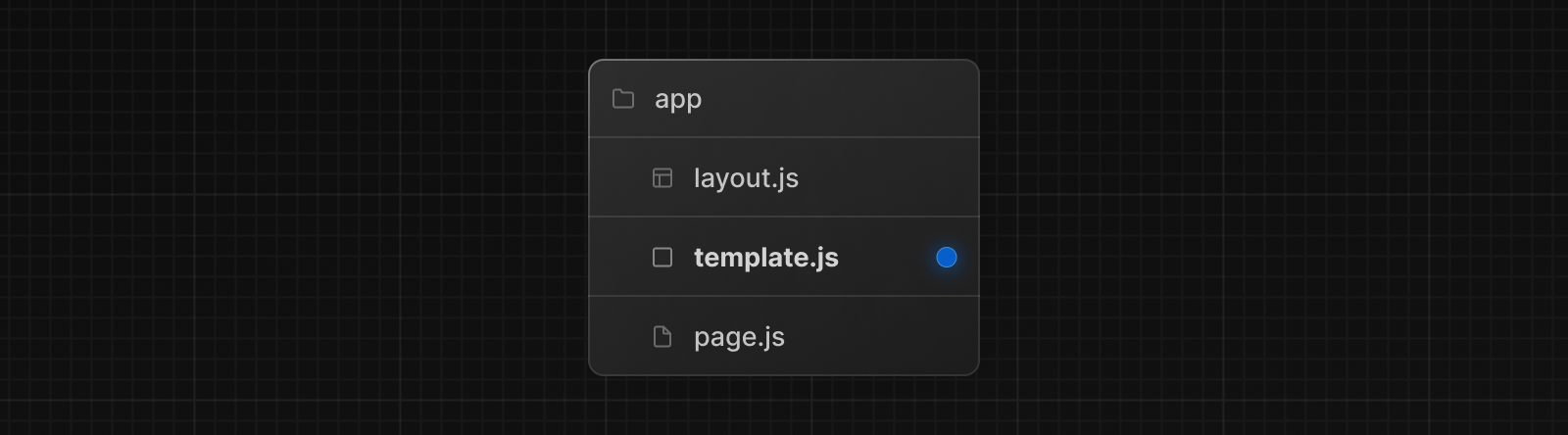Click indent space left of template.js square icon
Image resolution: width=1568 pixels, height=435 pixels.
pyautogui.click(x=619, y=258)
